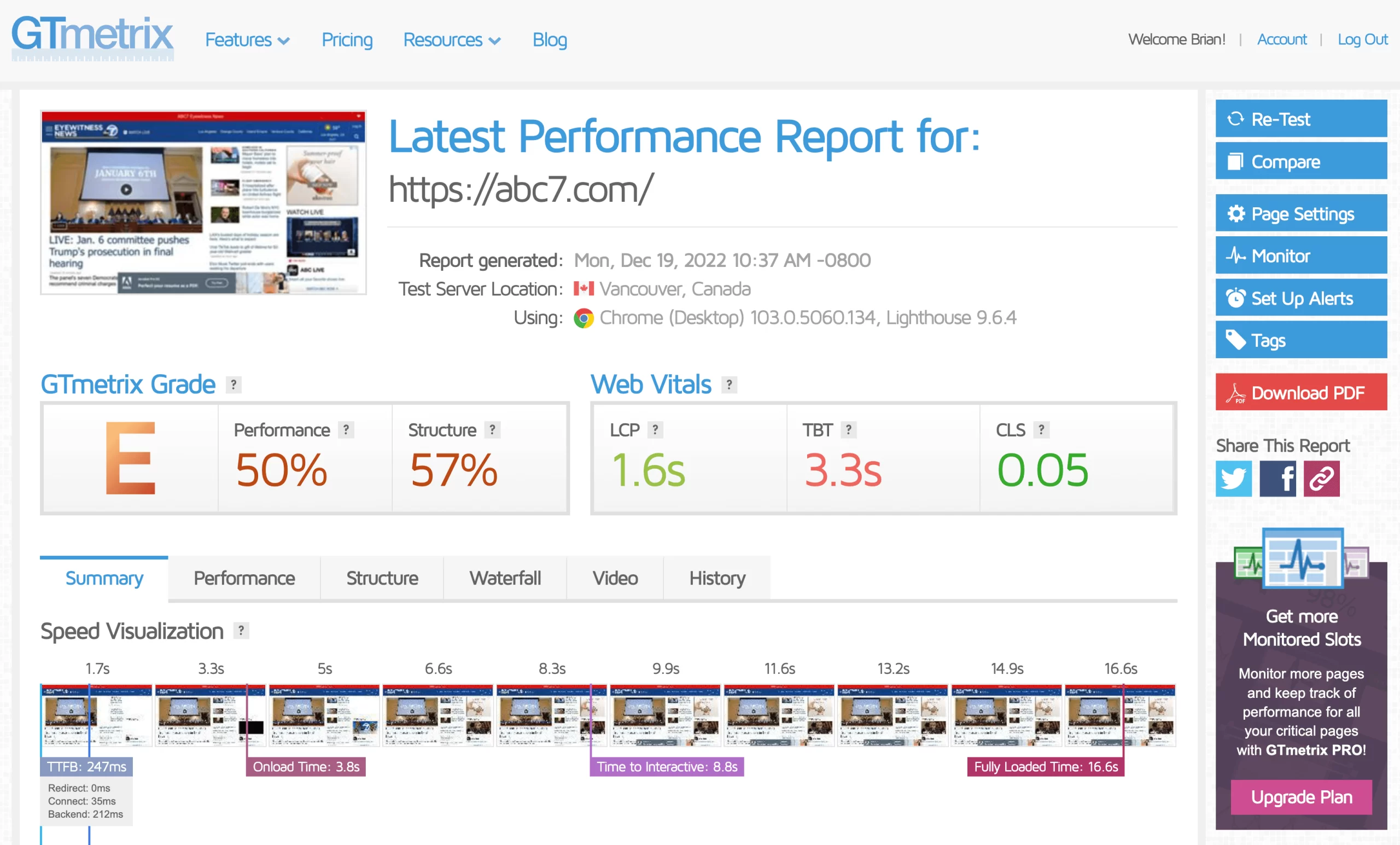
Task: Share report via Twitter icon
Action: [1233, 479]
